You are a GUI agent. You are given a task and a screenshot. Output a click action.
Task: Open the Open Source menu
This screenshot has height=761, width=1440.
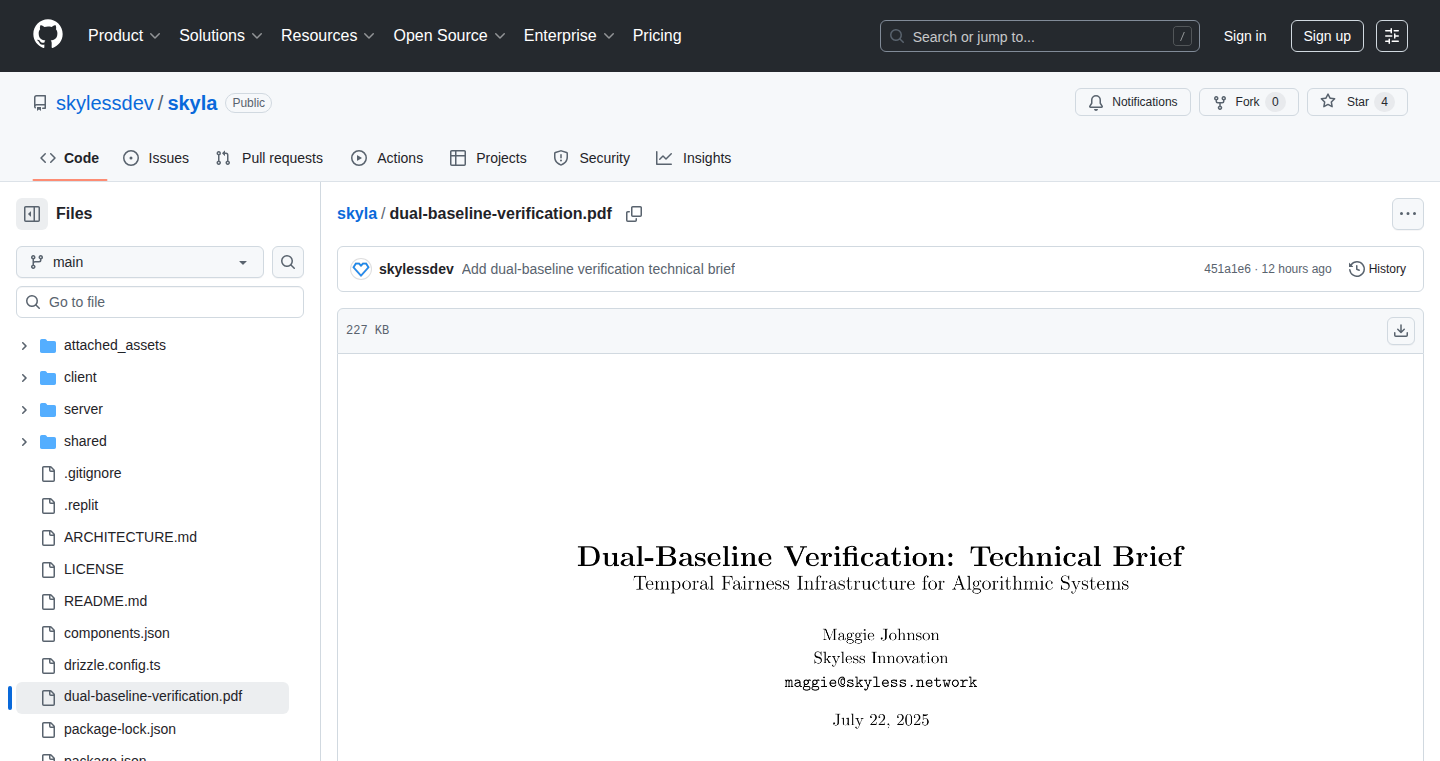[450, 36]
